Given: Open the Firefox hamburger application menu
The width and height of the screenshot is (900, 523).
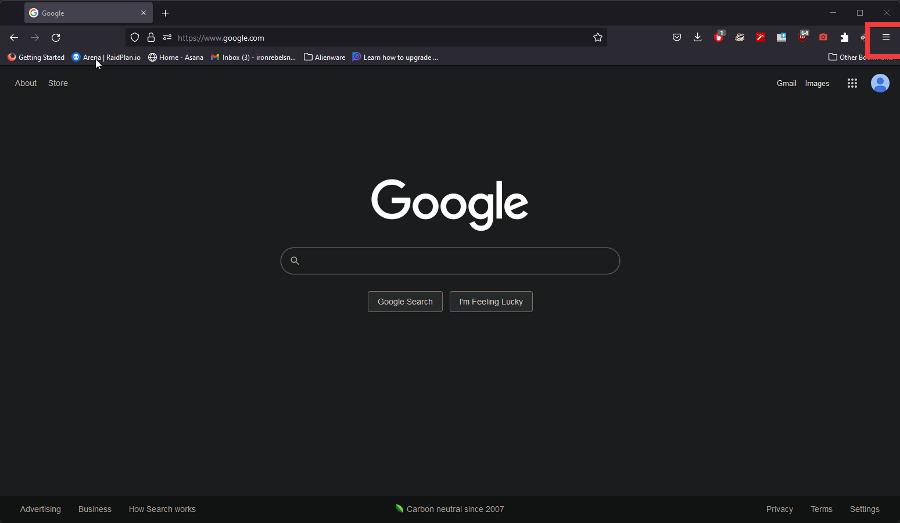Looking at the screenshot, I should tap(886, 37).
